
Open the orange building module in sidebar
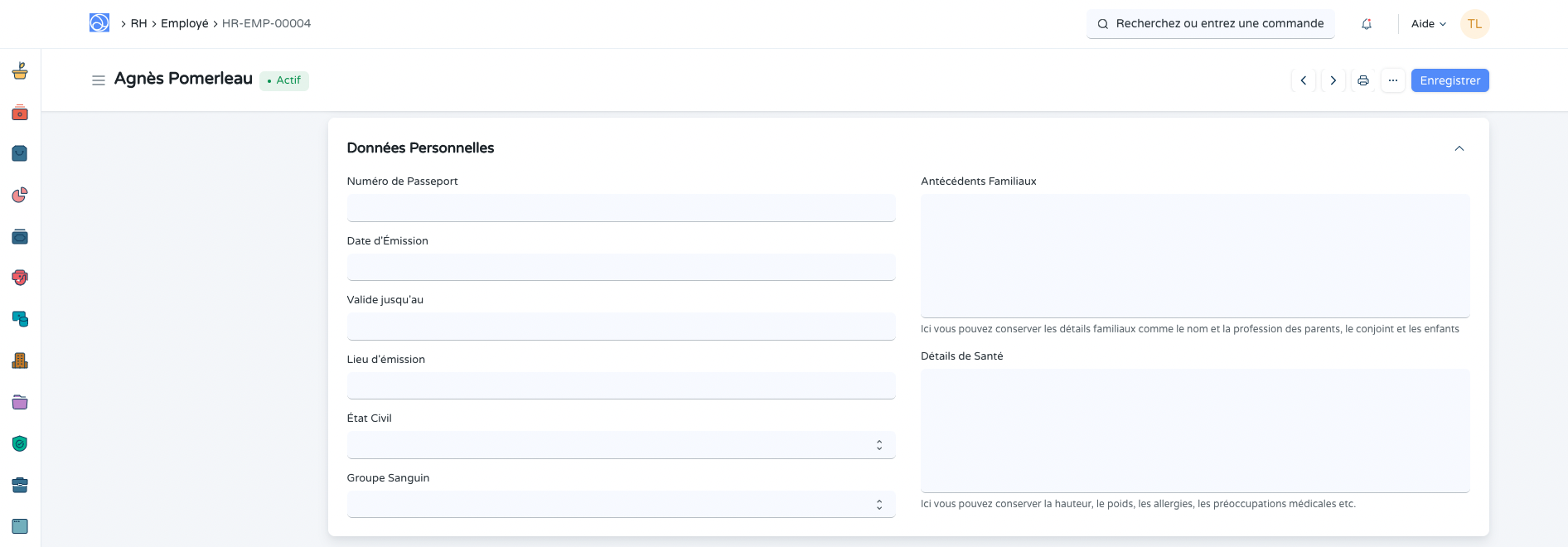(20, 361)
